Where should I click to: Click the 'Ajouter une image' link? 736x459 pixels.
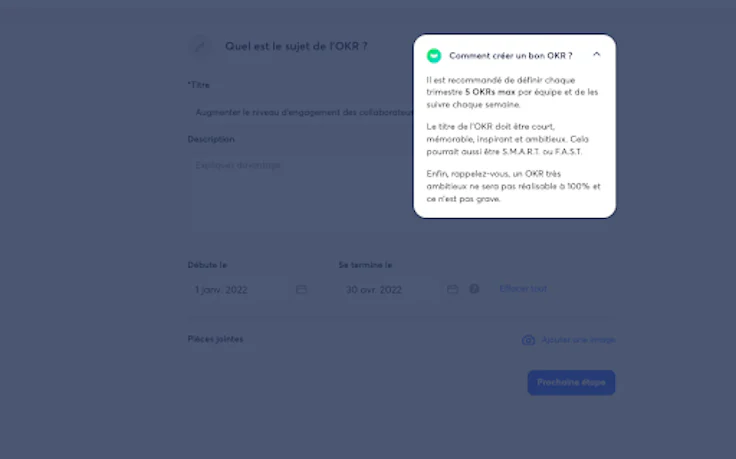578,340
